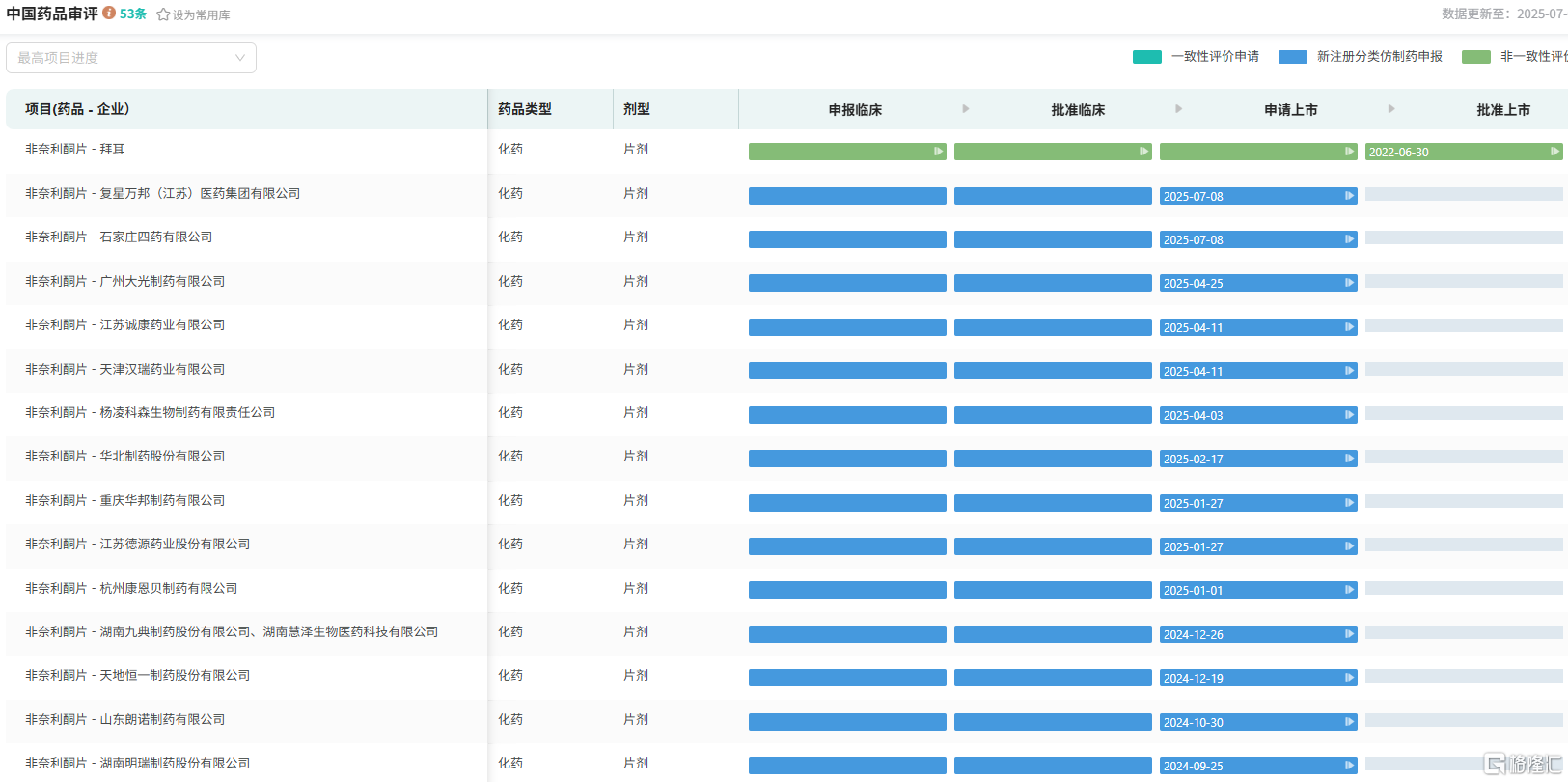Click the 2024-12-26 date bar
Screen dimensions: 1568x782
pyautogui.click(x=1258, y=634)
